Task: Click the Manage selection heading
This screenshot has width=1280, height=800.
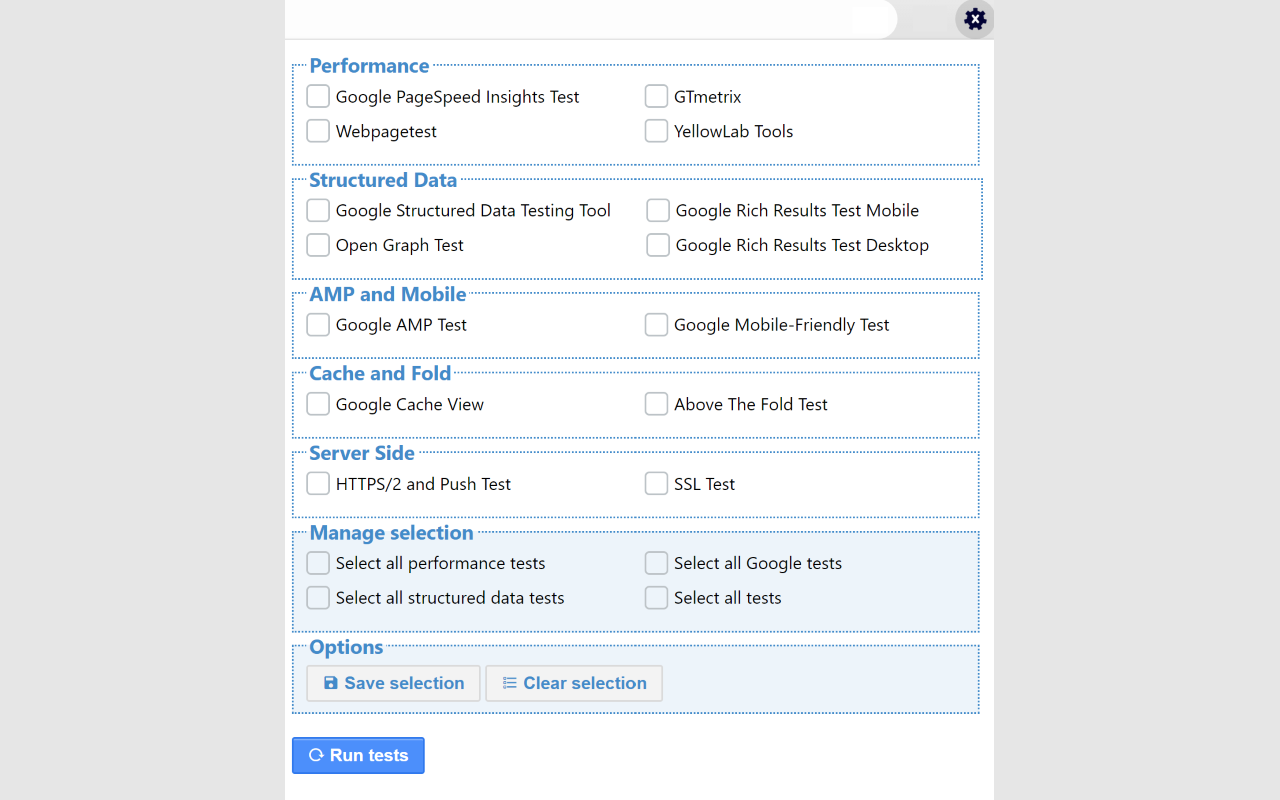Action: (391, 533)
